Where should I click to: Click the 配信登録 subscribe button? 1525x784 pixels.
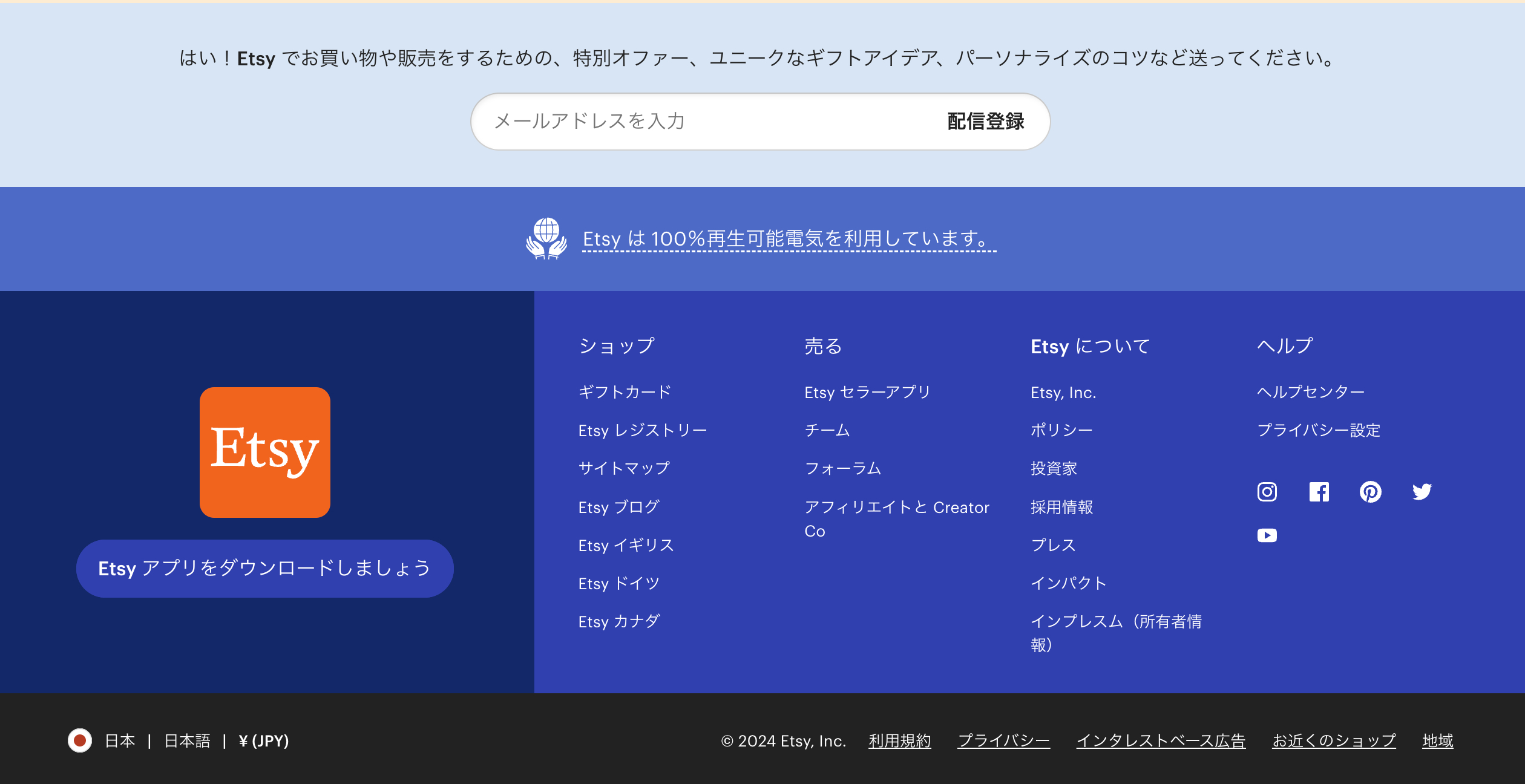click(x=986, y=121)
